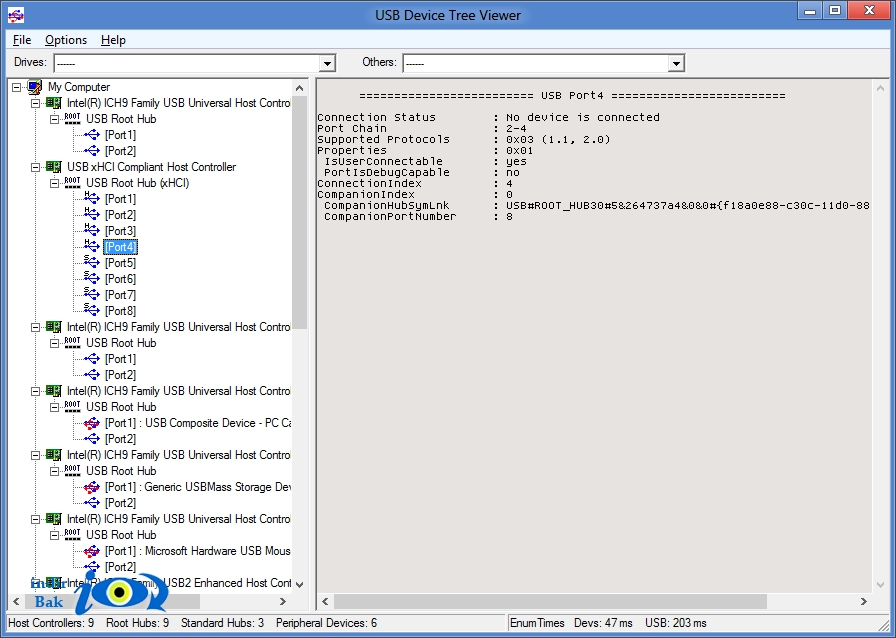The width and height of the screenshot is (896, 638).
Task: Select Port5 under USB Root Hub (xHCI)
Action: click(x=121, y=263)
